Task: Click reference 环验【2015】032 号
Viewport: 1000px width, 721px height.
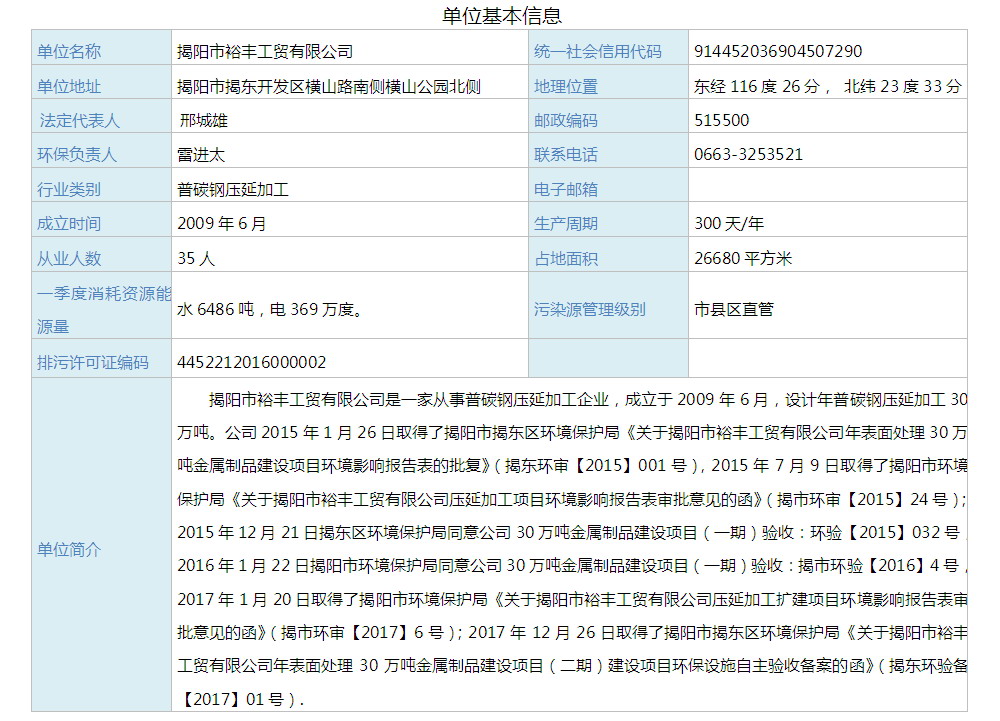Action: [x=885, y=532]
